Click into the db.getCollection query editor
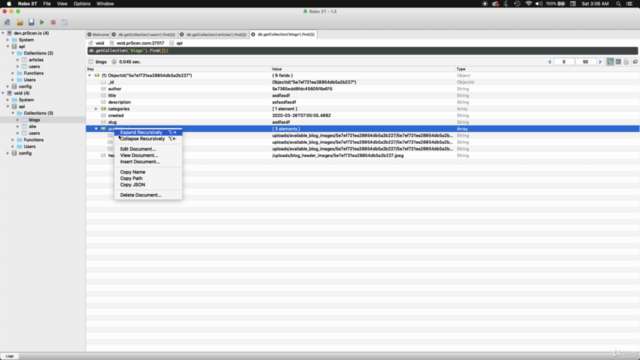The height and width of the screenshot is (360, 640). point(362,51)
